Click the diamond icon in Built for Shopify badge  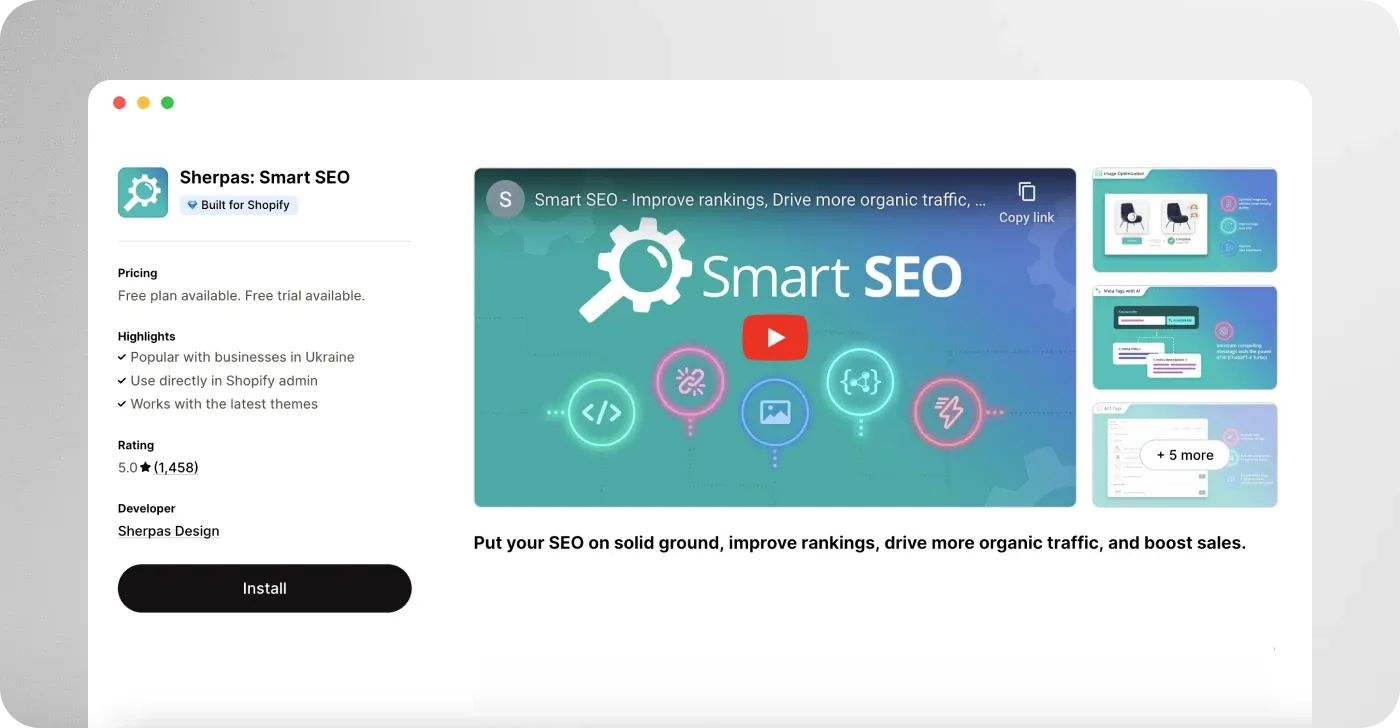tap(192, 204)
